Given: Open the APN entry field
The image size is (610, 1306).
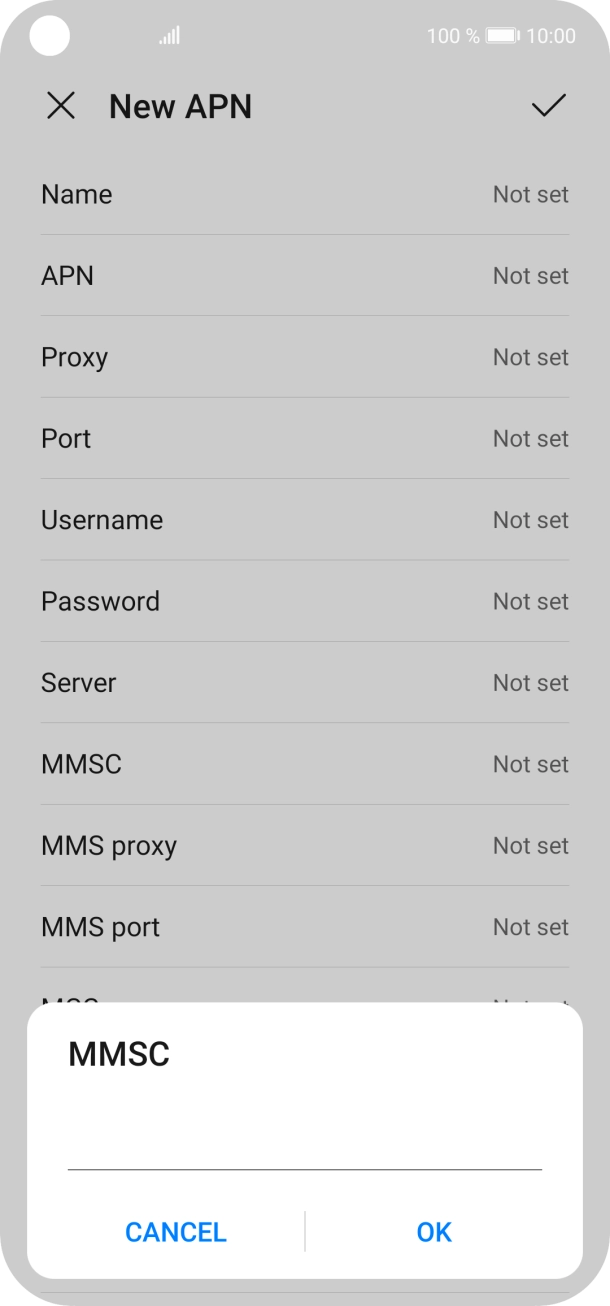Looking at the screenshot, I should pyautogui.click(x=305, y=275).
